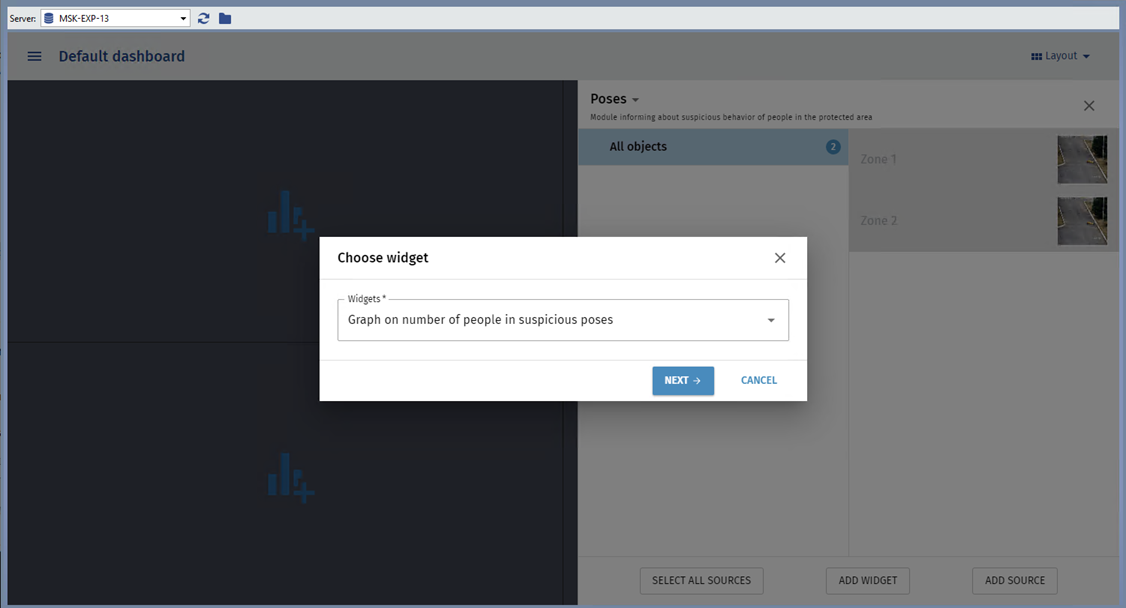This screenshot has height=608, width=1126.
Task: Click the refresh server icon
Action: (204, 18)
